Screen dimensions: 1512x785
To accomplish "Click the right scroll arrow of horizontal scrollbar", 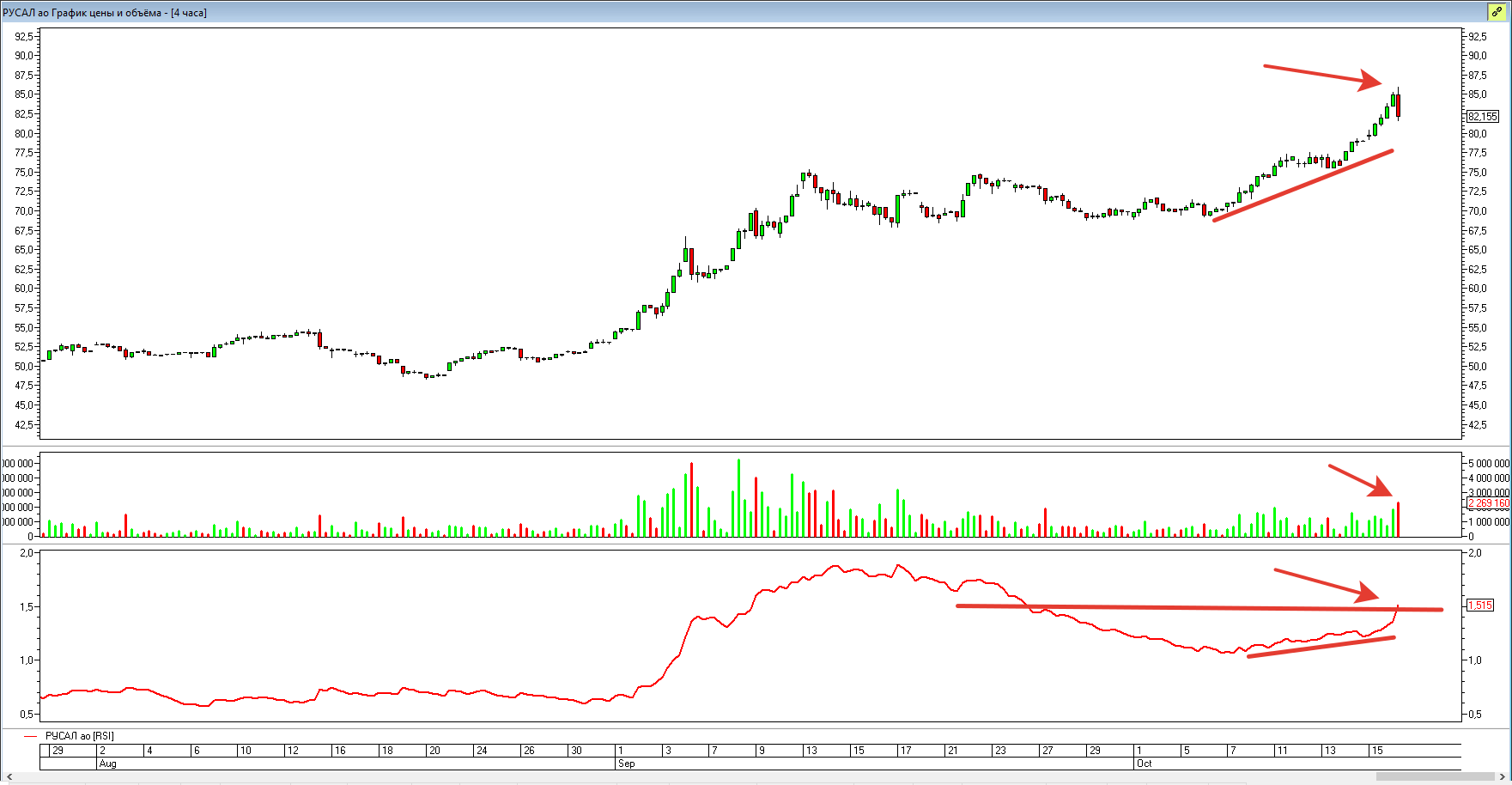I will tap(1502, 777).
